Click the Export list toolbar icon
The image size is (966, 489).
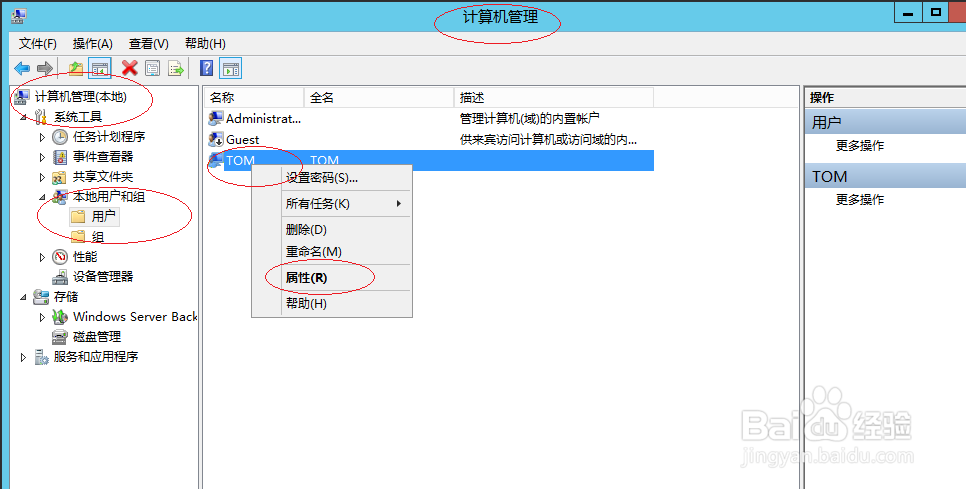pyautogui.click(x=176, y=68)
